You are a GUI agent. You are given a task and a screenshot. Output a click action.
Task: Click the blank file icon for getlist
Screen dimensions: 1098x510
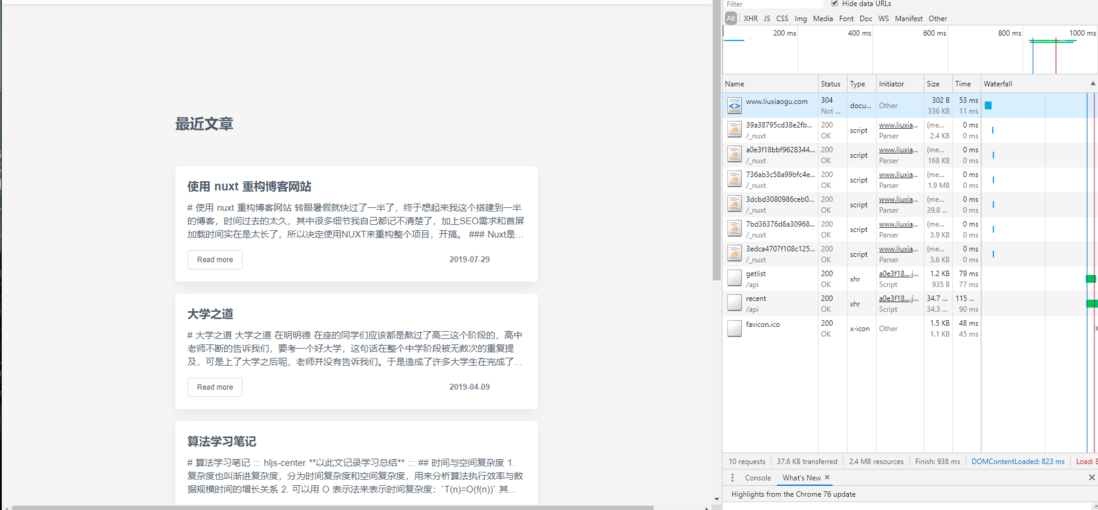click(734, 279)
